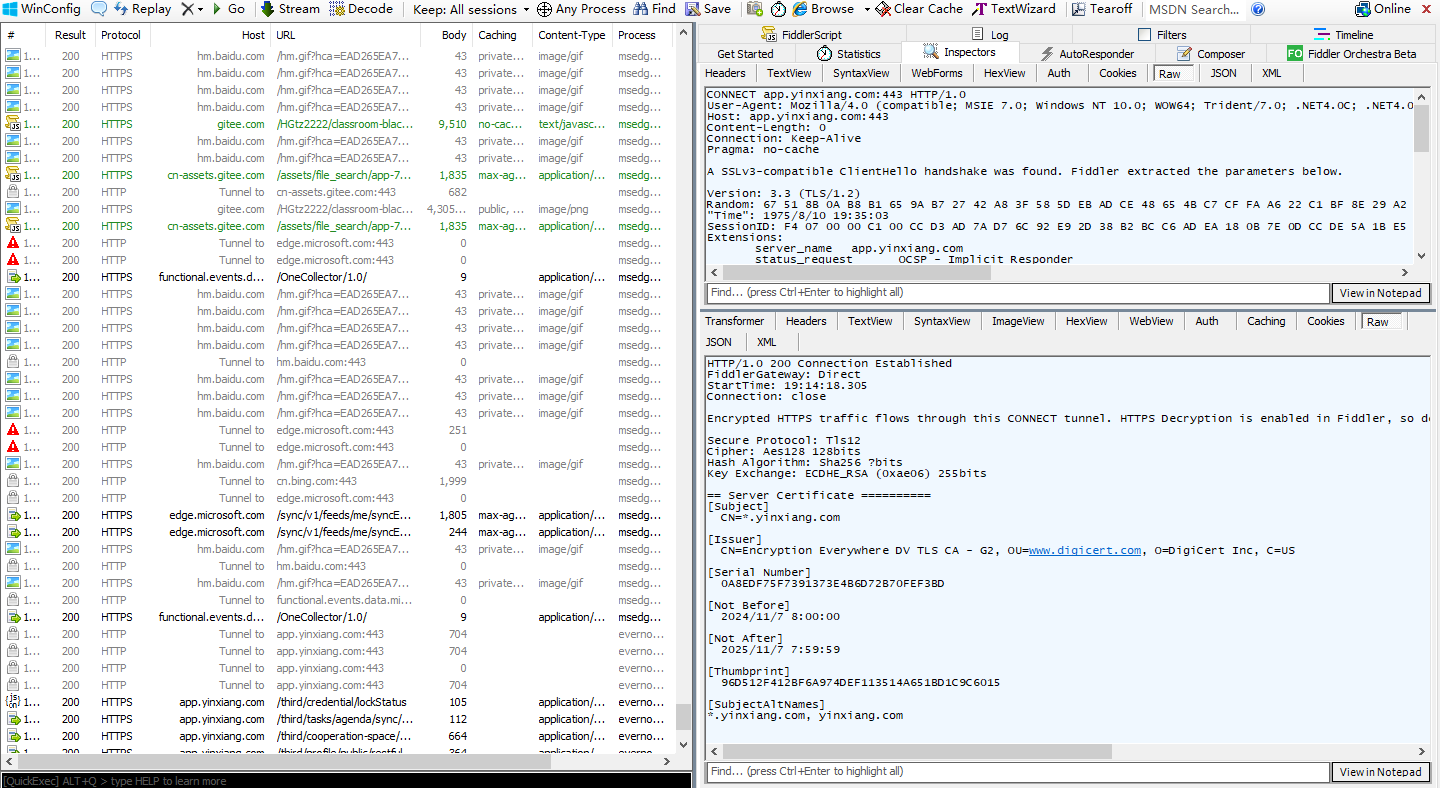Select response WebView tab

tap(1151, 321)
